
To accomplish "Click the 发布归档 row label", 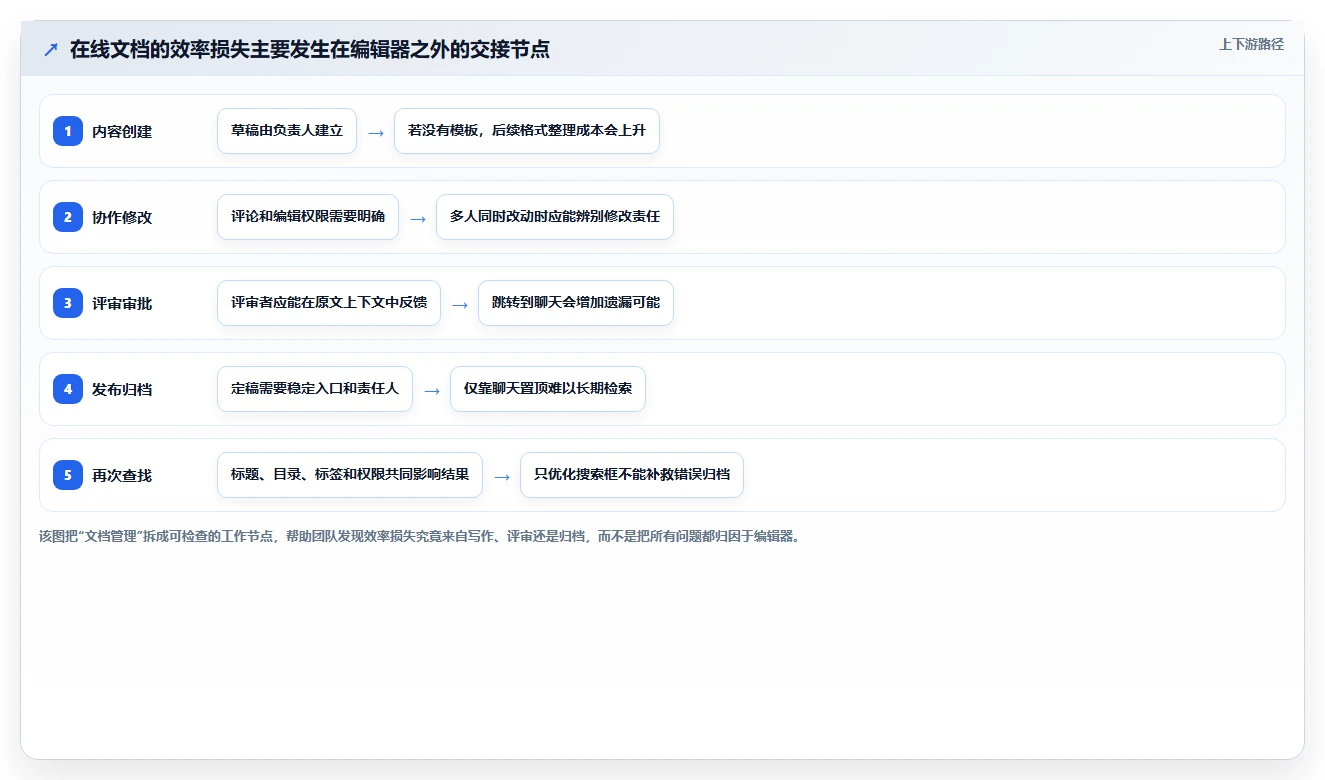I will [x=122, y=389].
